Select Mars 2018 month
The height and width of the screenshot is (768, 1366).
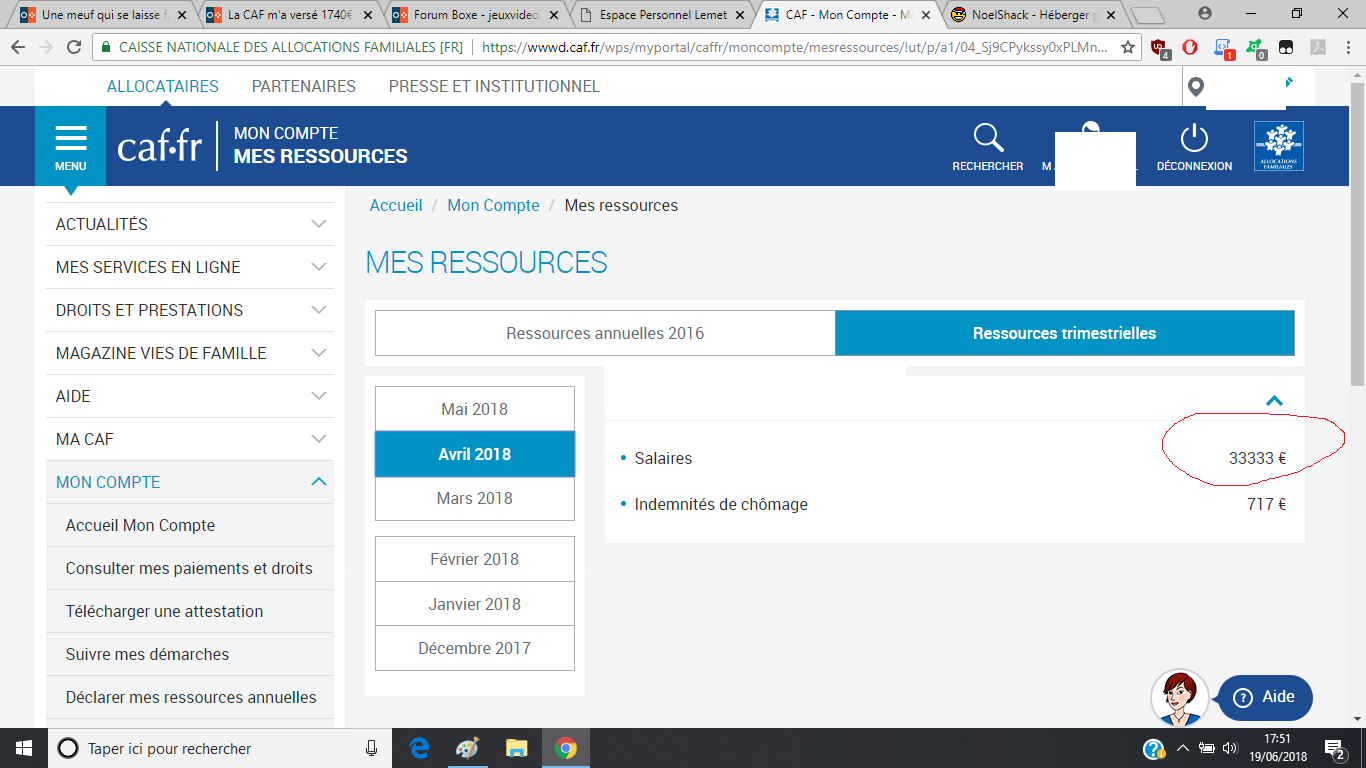tap(475, 498)
